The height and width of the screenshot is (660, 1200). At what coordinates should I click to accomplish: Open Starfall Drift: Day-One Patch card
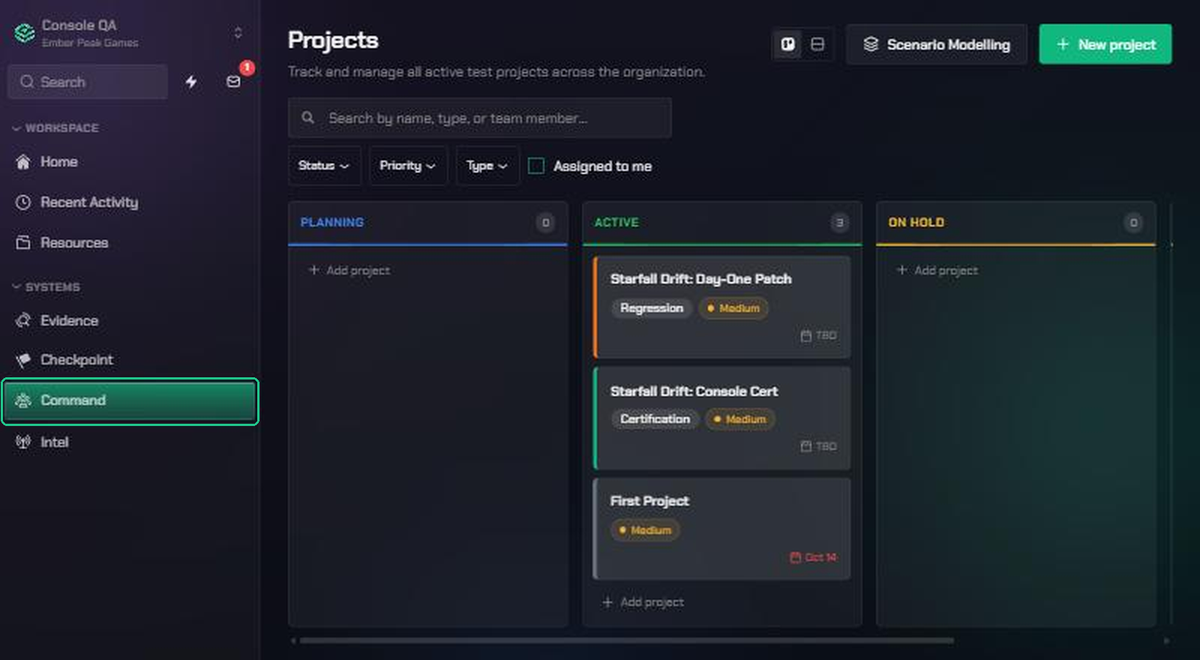[x=721, y=307]
